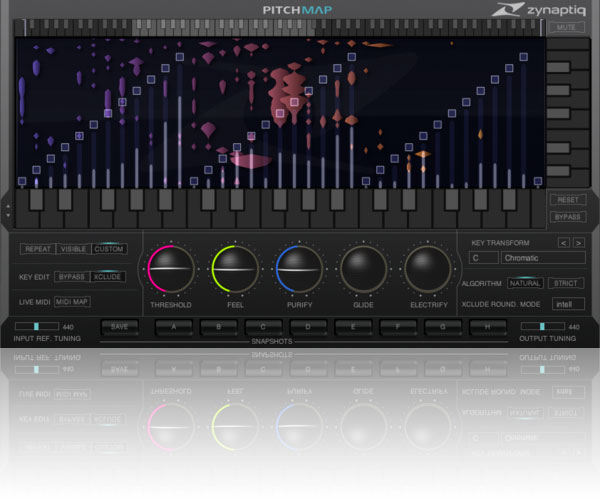
Task: Toggle the Key Edit BYPASS option
Action: (71, 276)
